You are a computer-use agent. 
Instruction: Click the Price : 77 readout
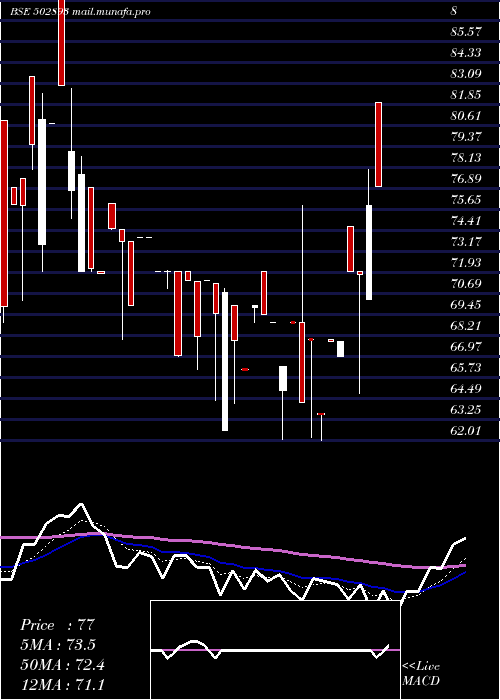point(58,625)
